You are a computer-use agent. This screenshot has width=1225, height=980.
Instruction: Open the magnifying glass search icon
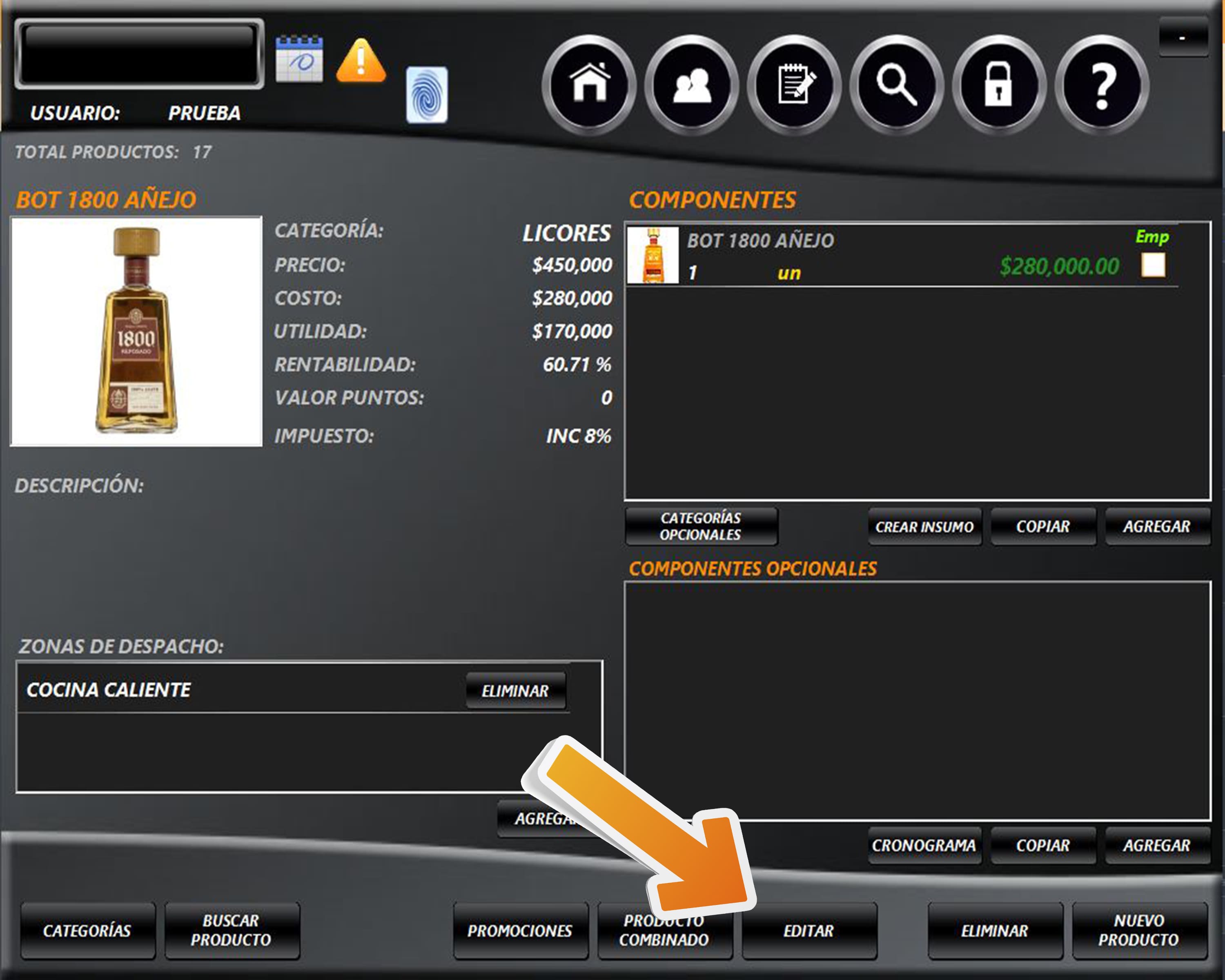(897, 85)
